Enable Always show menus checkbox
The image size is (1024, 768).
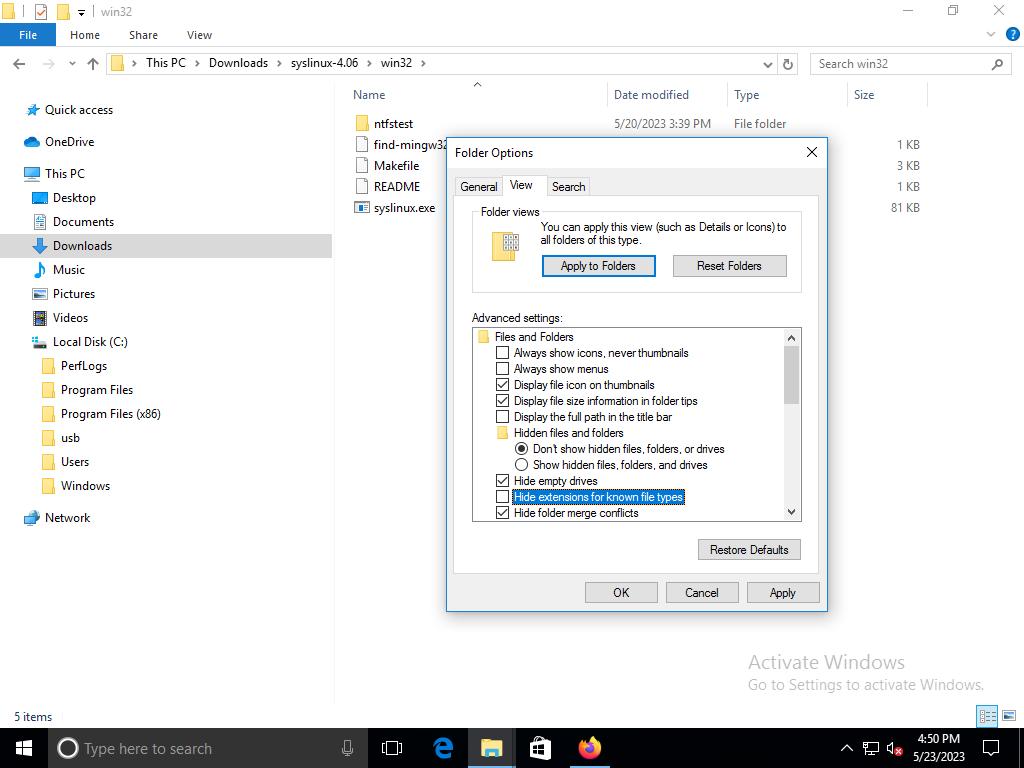coord(503,369)
